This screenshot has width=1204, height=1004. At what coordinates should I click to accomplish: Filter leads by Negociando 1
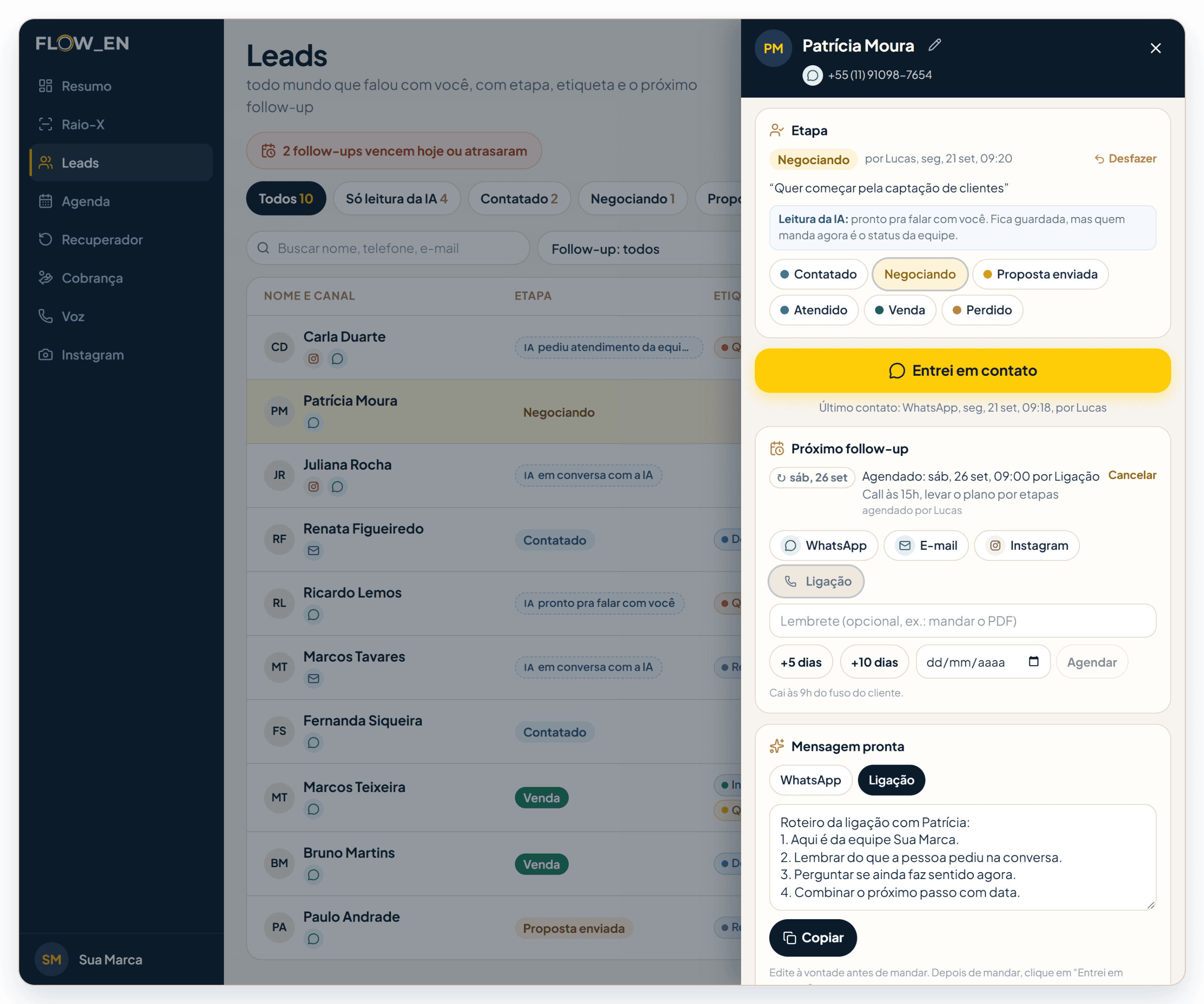(x=633, y=199)
